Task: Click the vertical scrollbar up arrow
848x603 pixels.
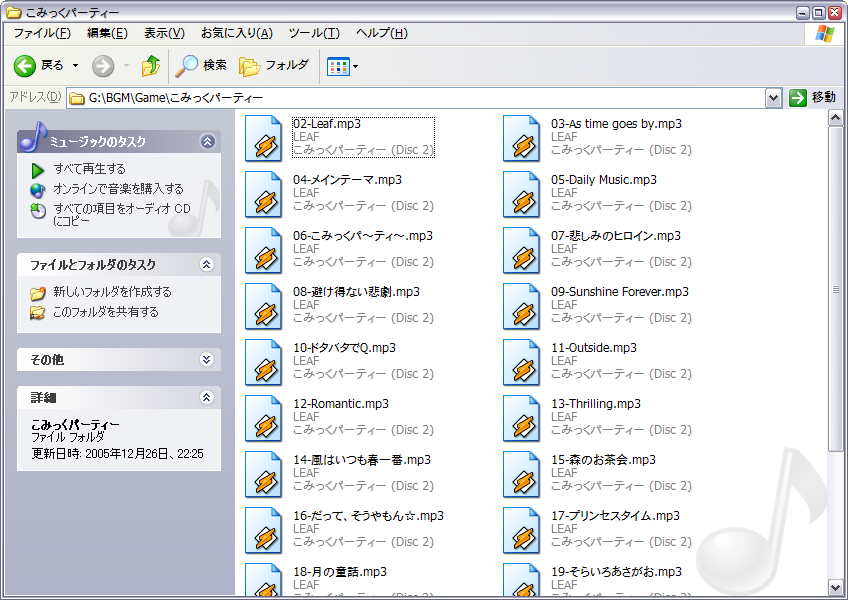Action: 836,118
